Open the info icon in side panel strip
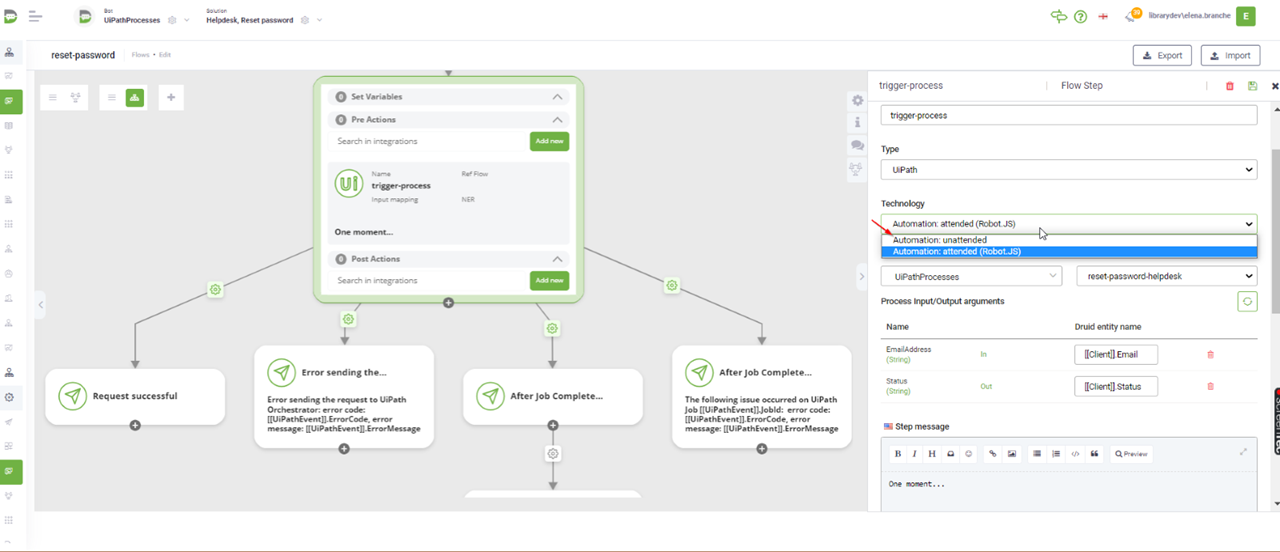1280x552 pixels. click(x=857, y=122)
